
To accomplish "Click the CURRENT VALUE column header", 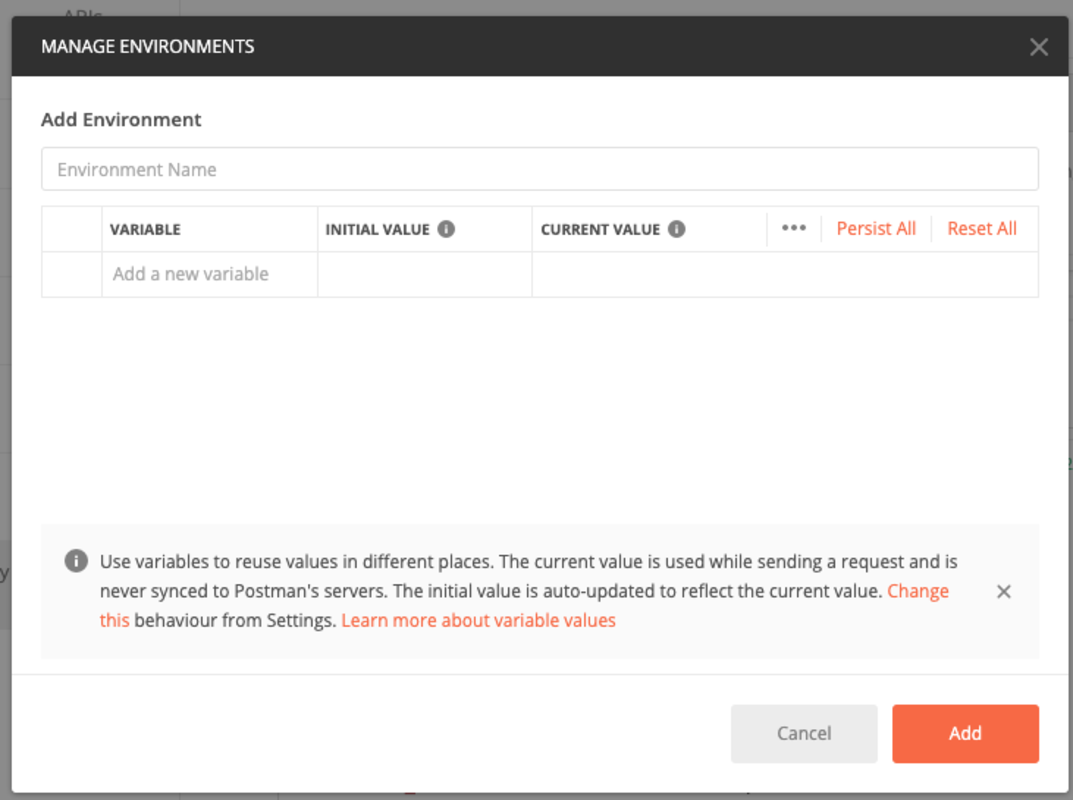I will point(600,229).
